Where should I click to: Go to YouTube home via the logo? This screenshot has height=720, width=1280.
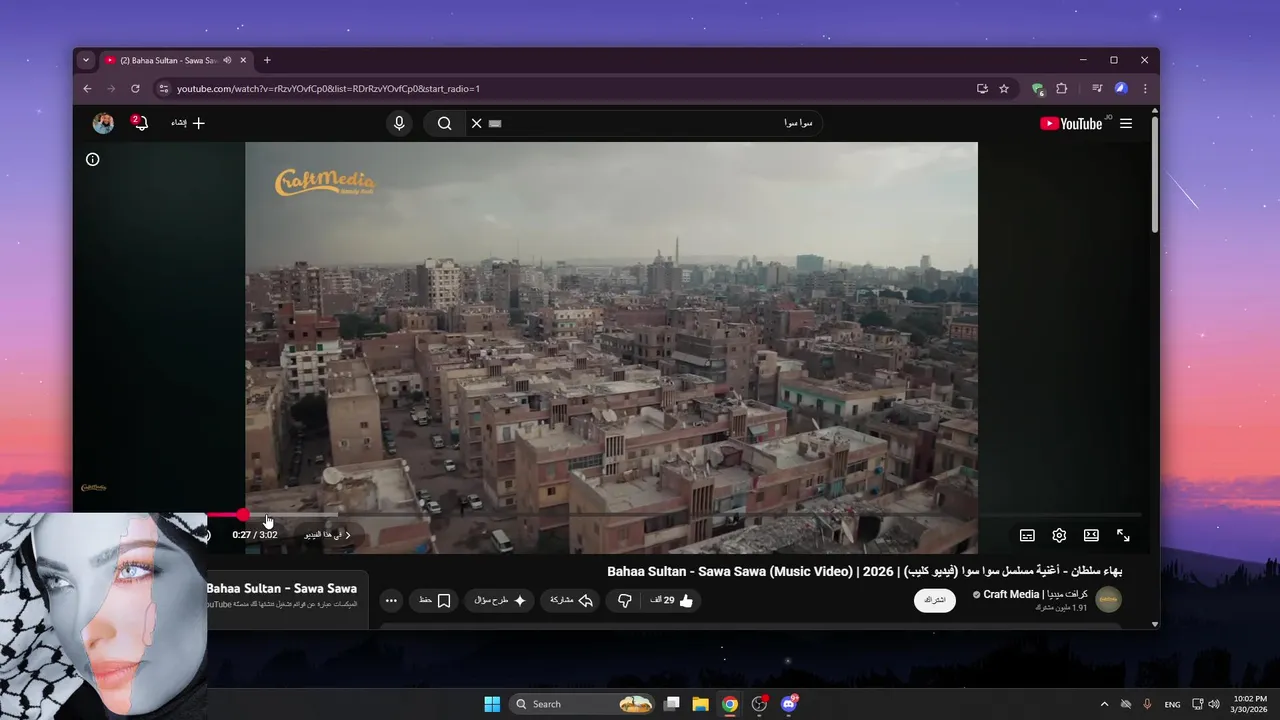coord(1071,123)
